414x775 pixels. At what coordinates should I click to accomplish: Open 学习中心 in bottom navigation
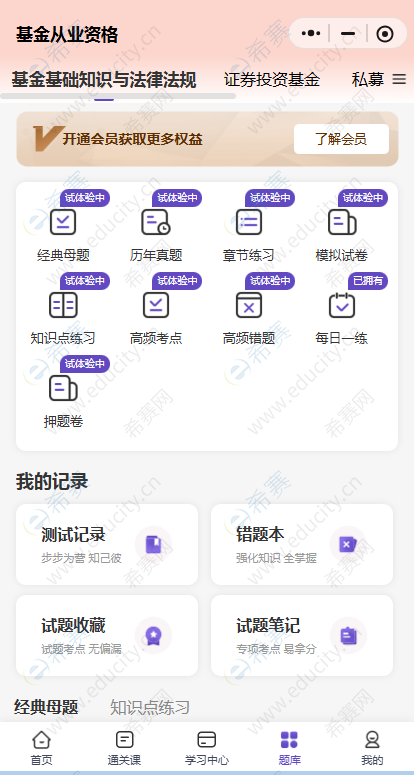coord(207,748)
